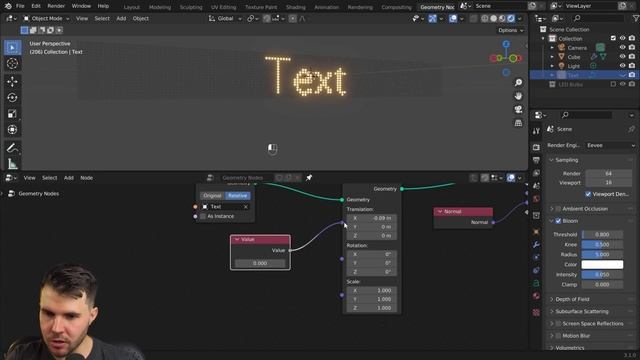Select the Move tool
640x360 pixels.
[x=12, y=82]
